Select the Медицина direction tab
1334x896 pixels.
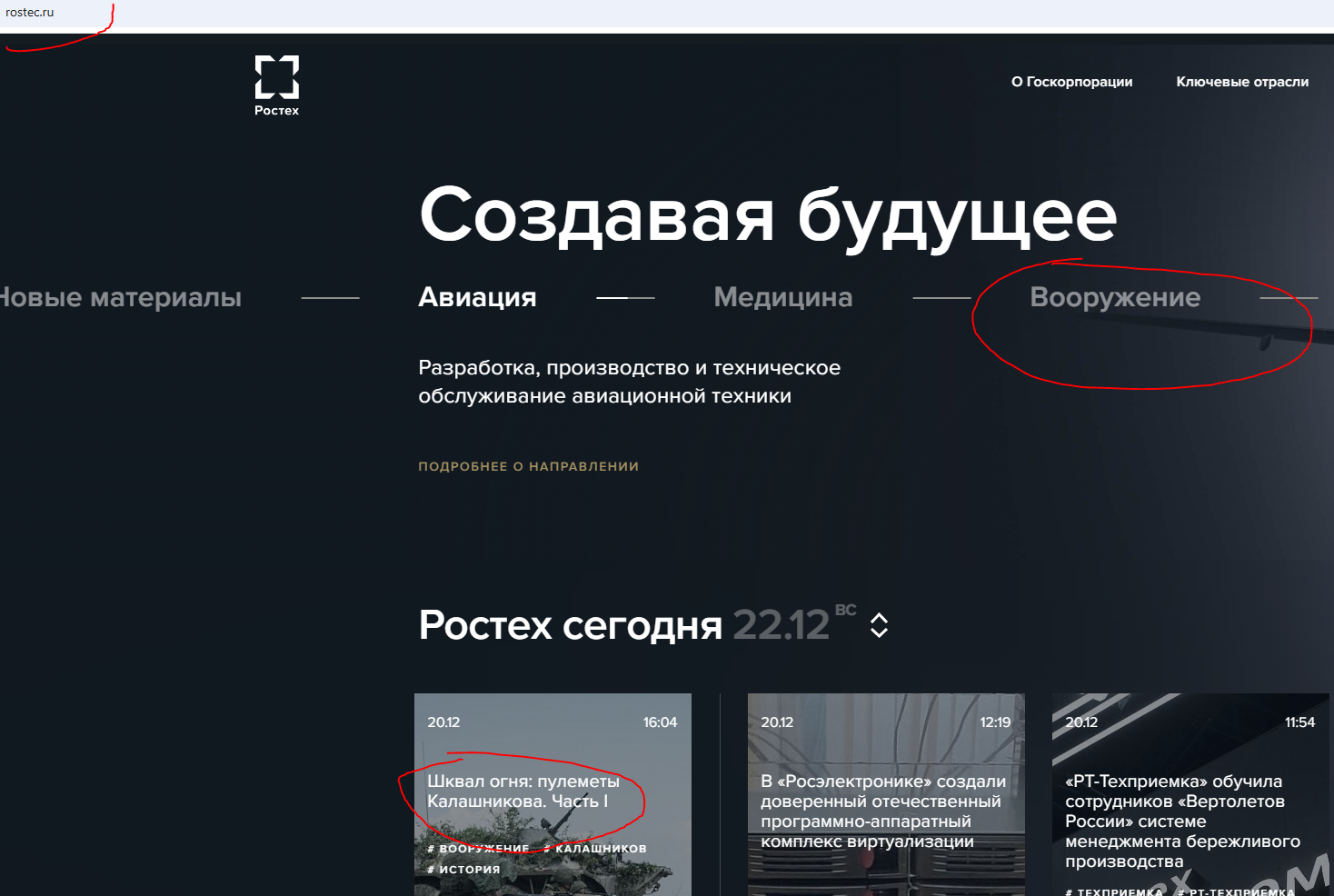(783, 297)
